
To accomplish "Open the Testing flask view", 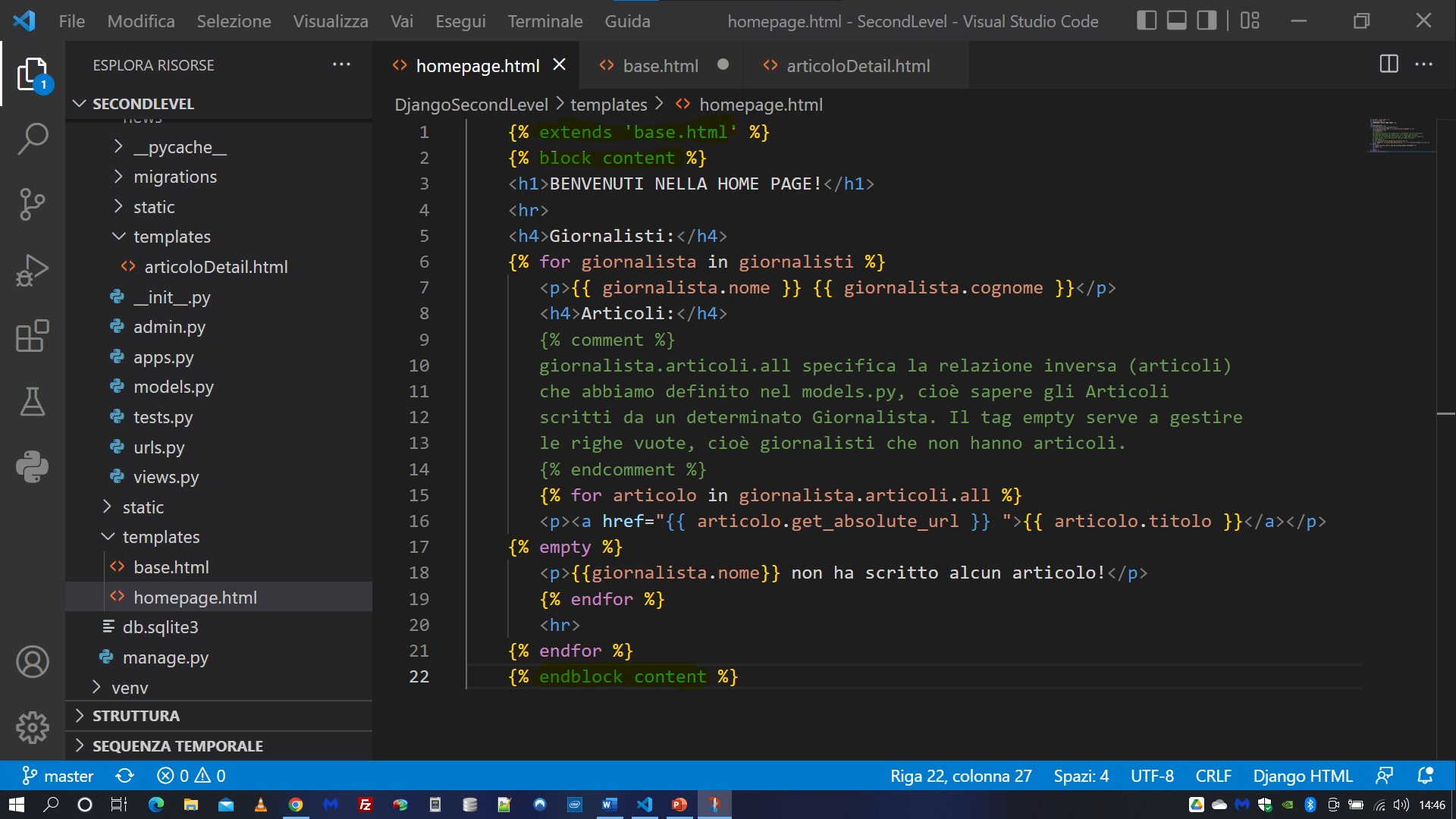I will pos(32,401).
